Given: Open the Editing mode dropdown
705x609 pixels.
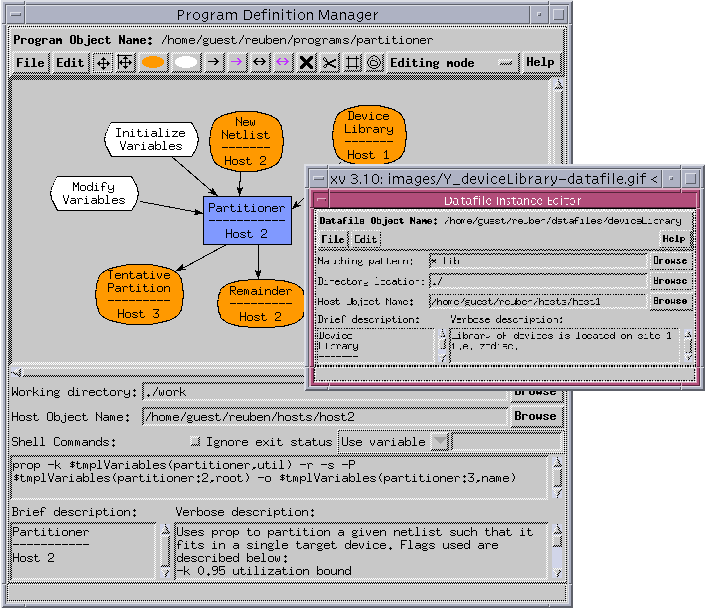Looking at the screenshot, I should (x=506, y=62).
